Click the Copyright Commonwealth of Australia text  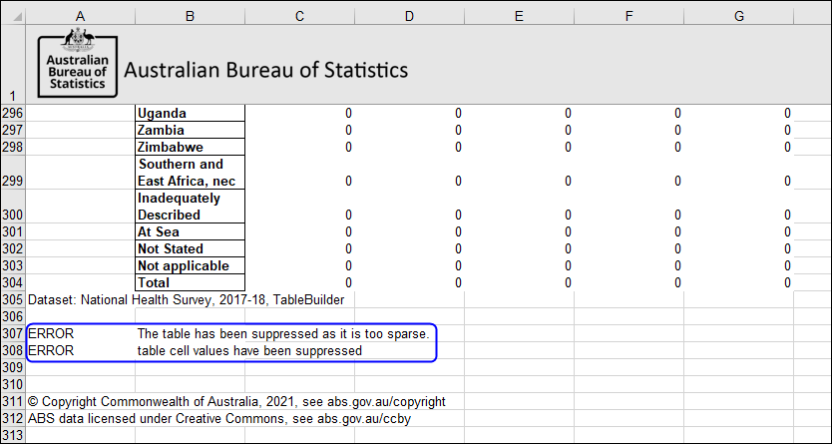(237, 402)
